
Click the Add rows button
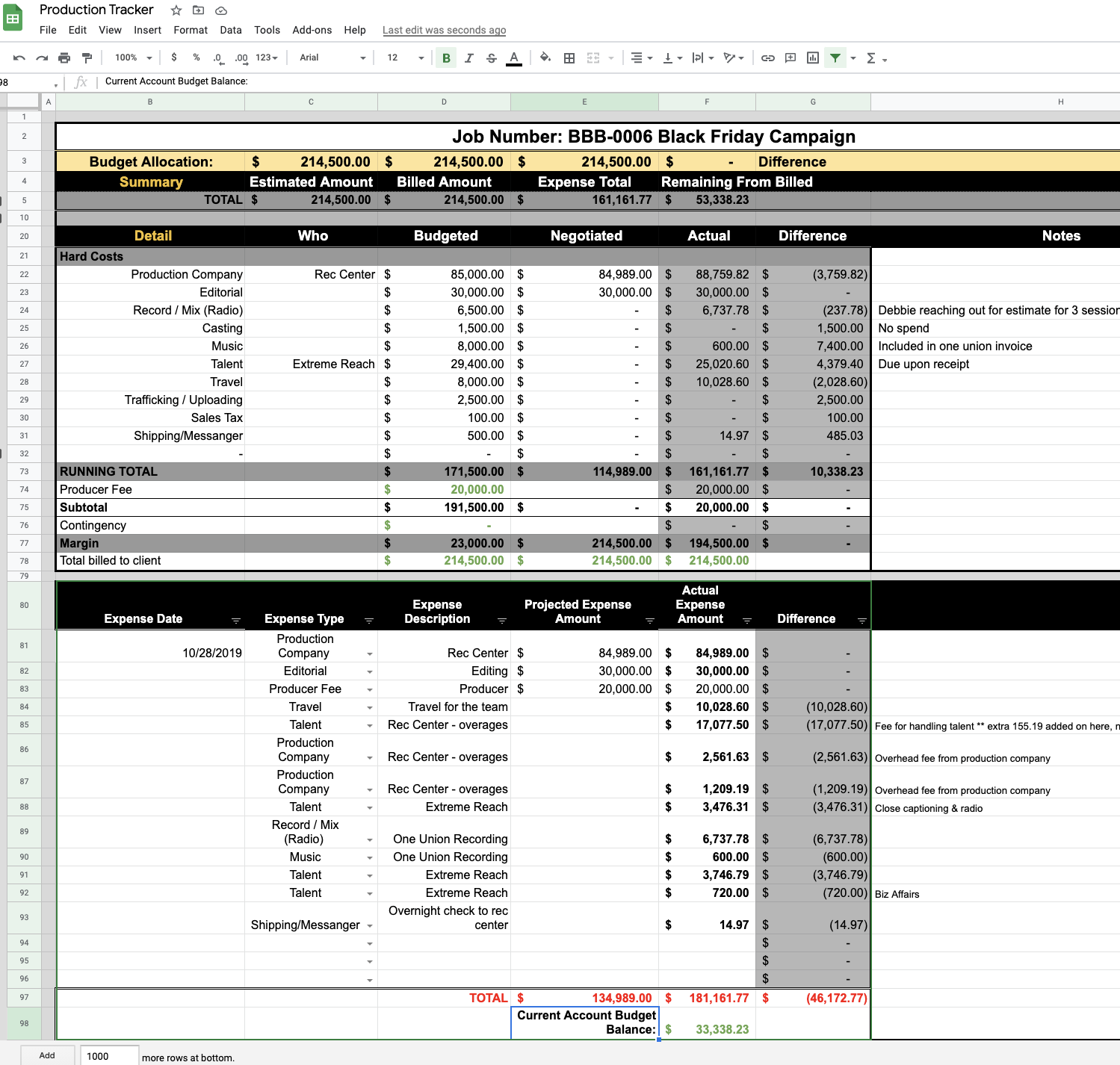pos(47,1055)
